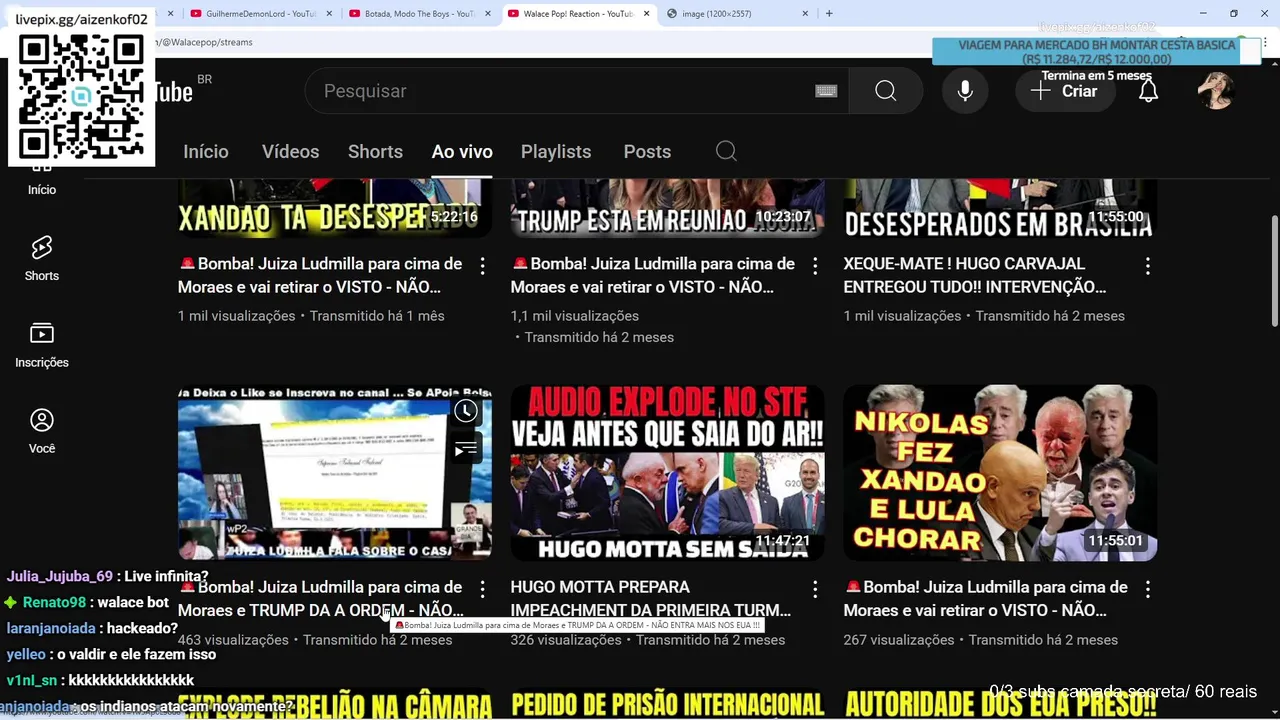Screen dimensions: 1280x720
Task: Open the notifications bell
Action: pos(1148,91)
